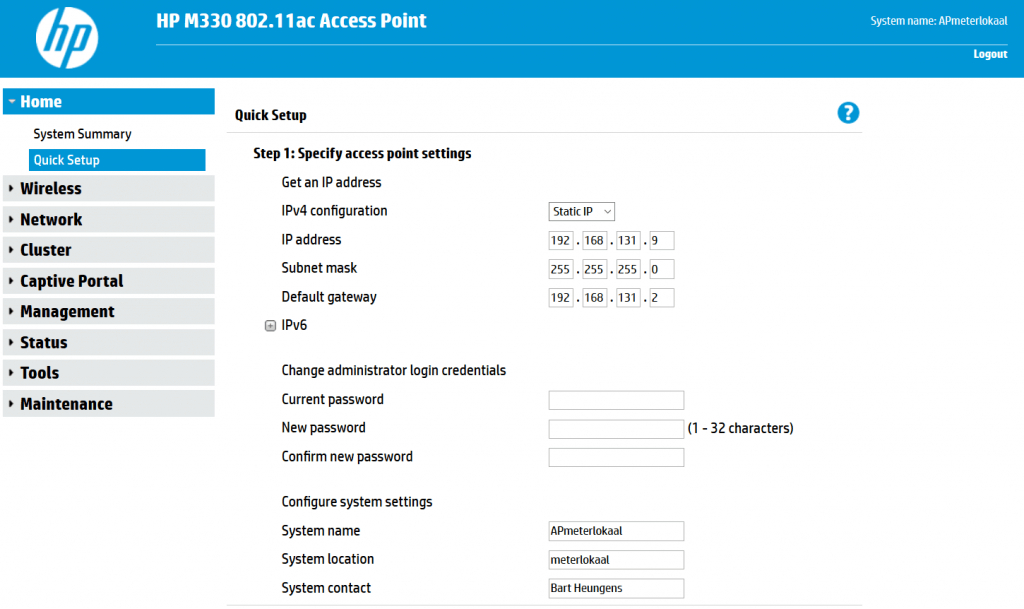Click the System contact field

[616, 588]
